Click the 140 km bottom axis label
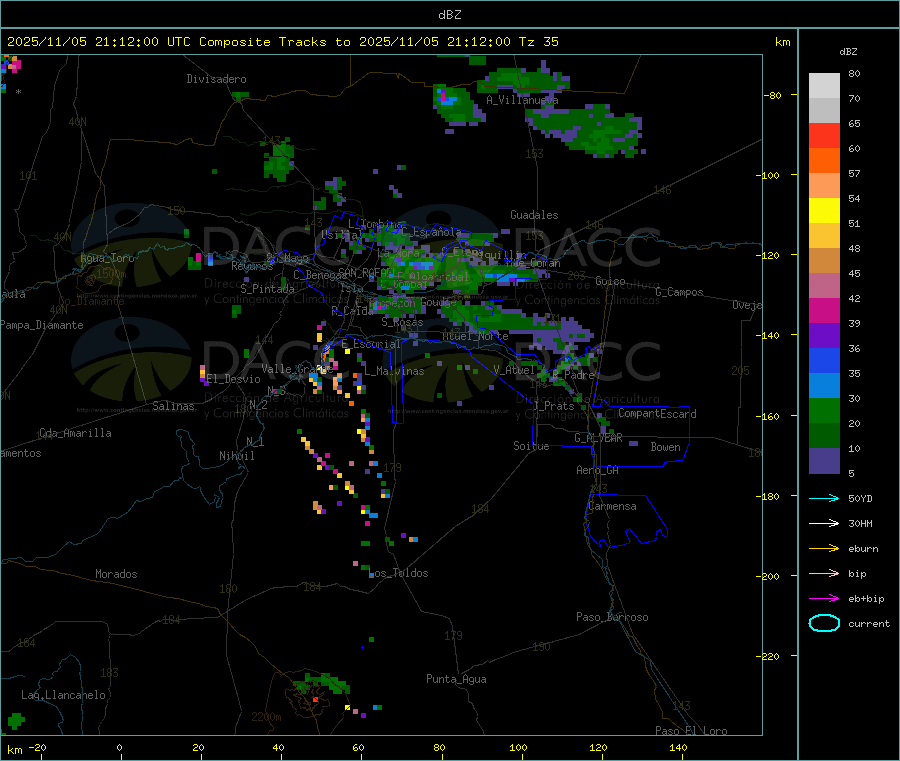Screen dimensions: 900x761 (x=678, y=747)
